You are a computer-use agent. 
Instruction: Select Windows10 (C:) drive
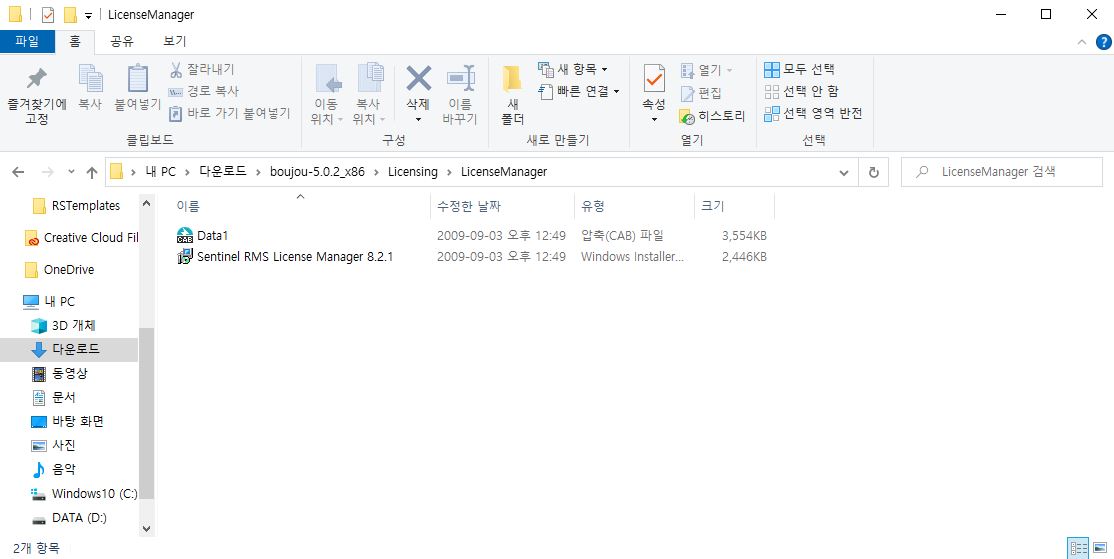coord(85,494)
